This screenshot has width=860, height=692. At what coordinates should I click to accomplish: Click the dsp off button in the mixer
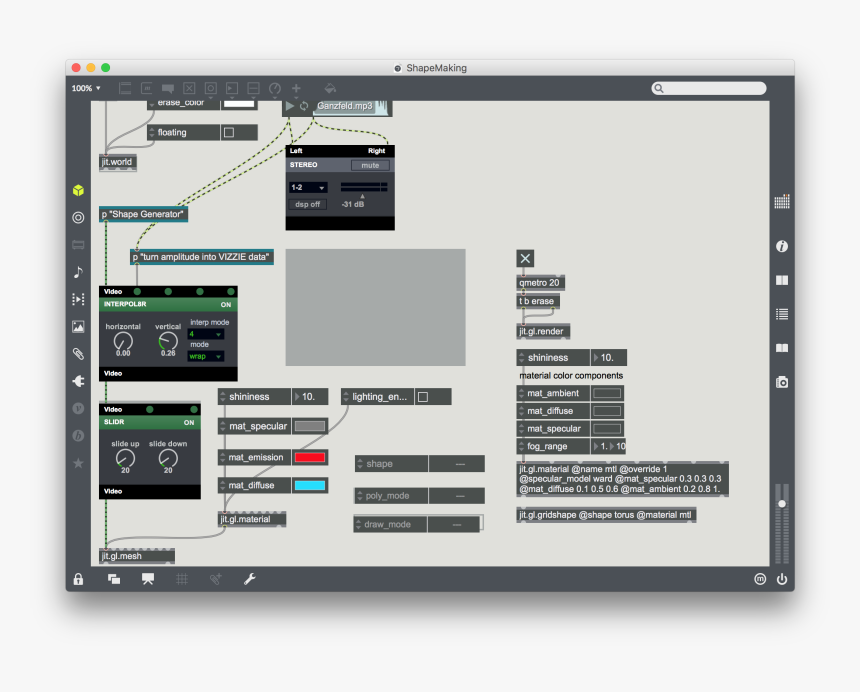(x=307, y=204)
